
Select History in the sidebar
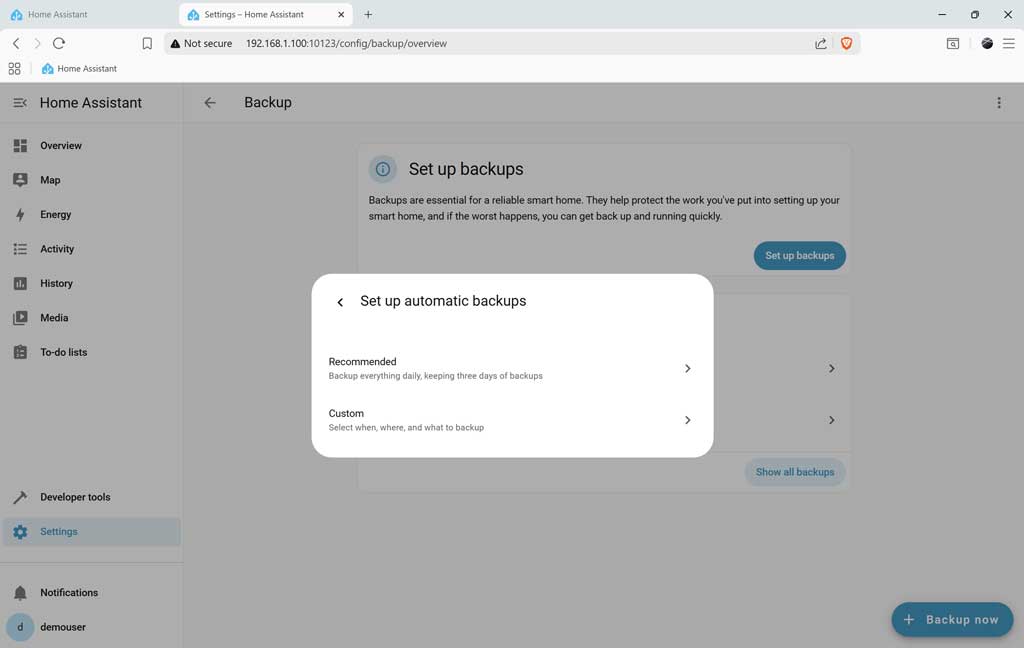91,284
